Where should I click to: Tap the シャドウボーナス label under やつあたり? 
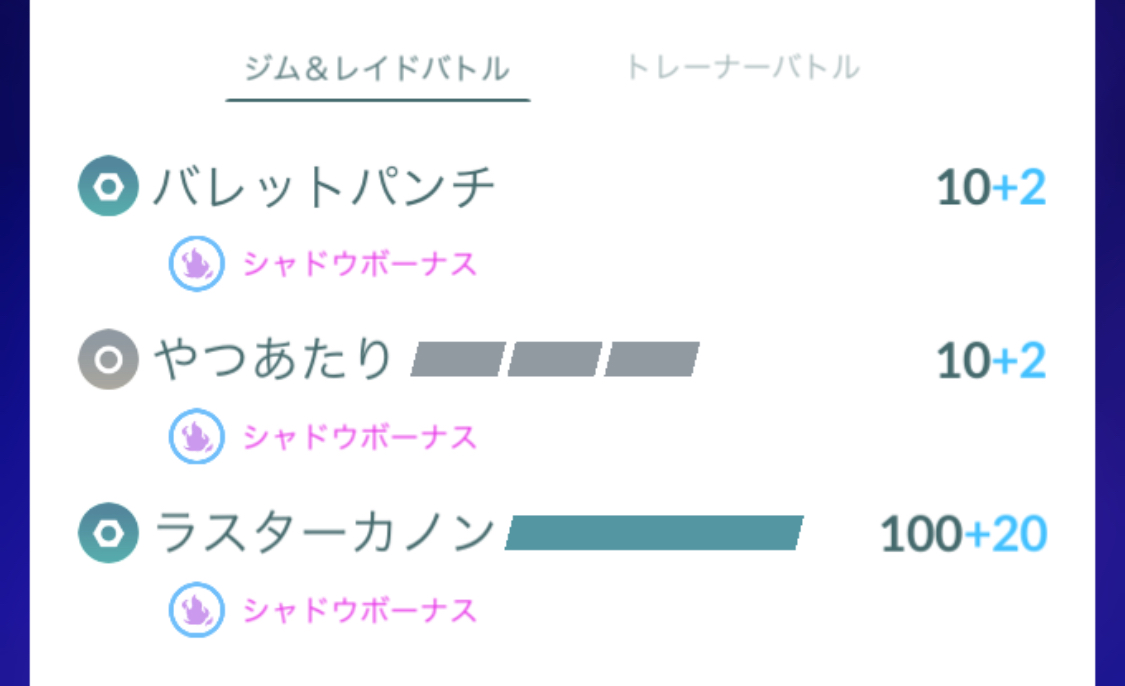(x=359, y=437)
